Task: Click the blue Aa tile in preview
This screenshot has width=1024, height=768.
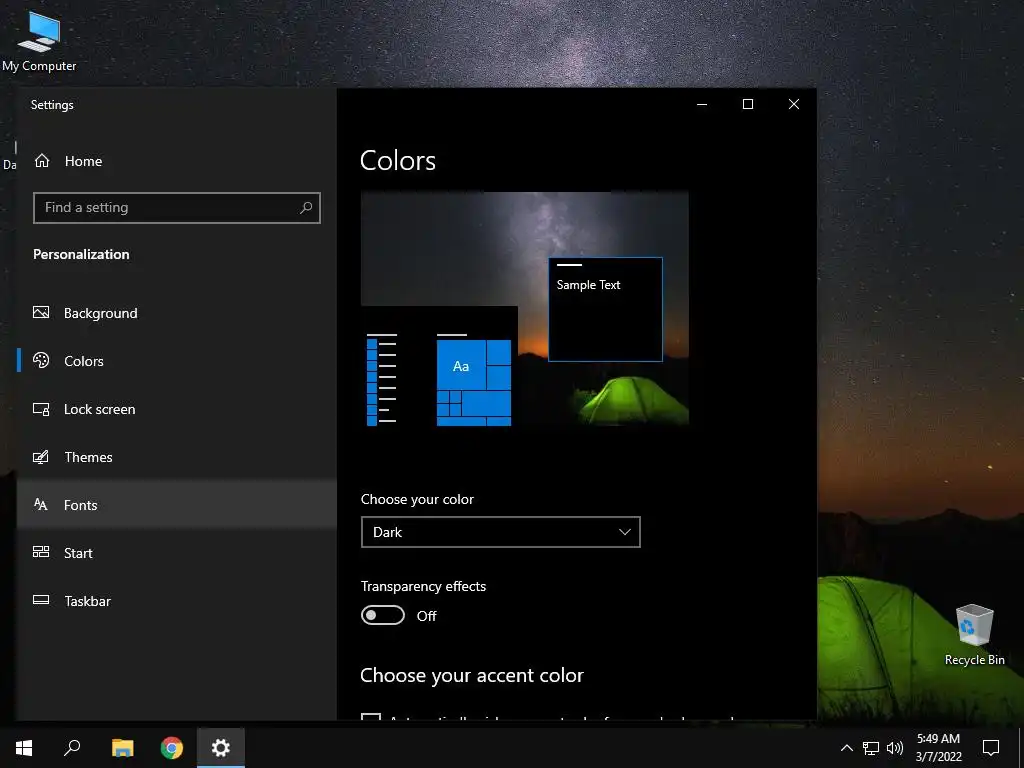Action: (460, 366)
